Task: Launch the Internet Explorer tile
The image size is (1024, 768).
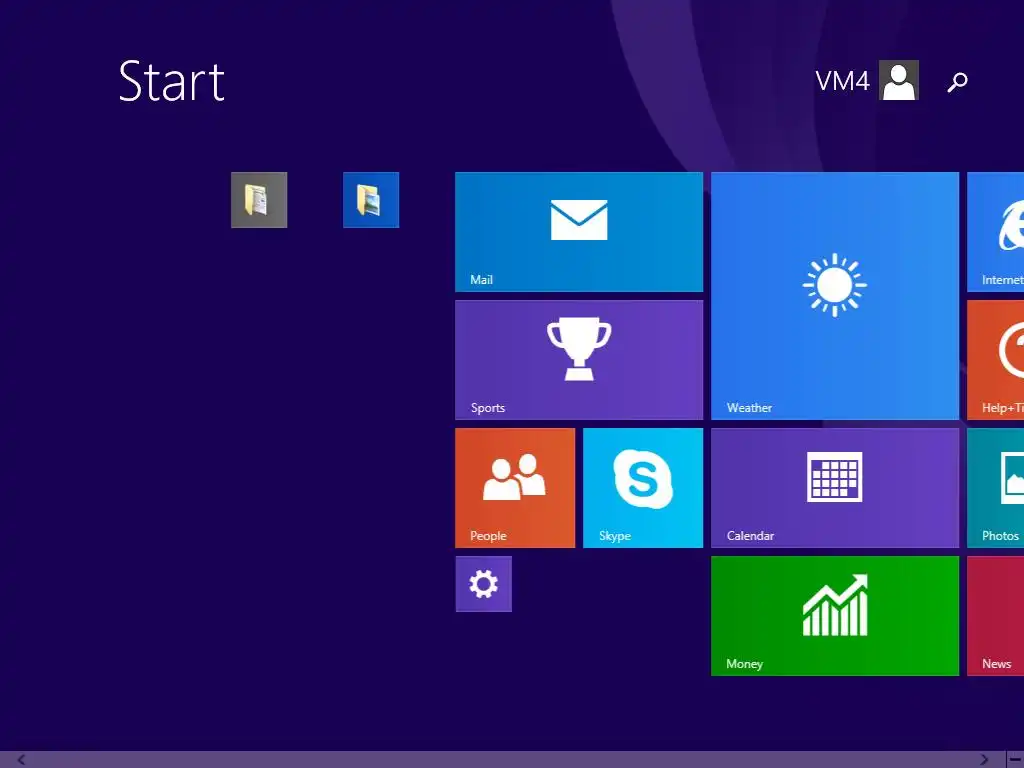Action: [995, 232]
